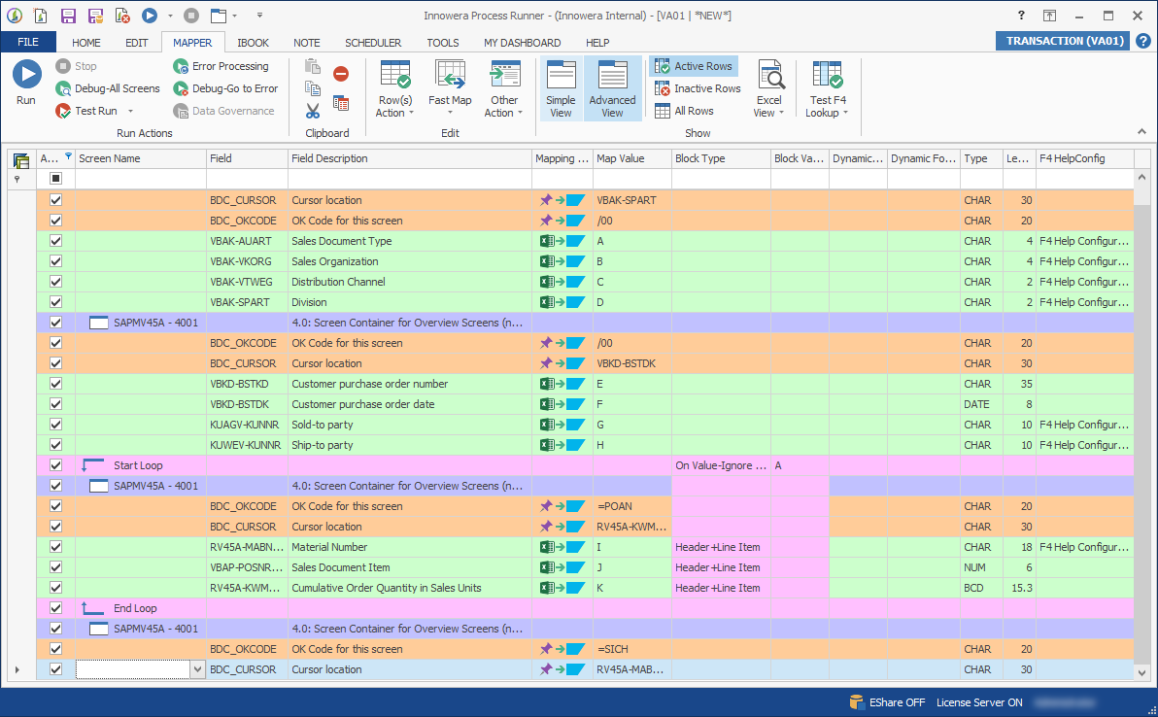Open Screen Name combo box dropdown arrow

[197, 670]
